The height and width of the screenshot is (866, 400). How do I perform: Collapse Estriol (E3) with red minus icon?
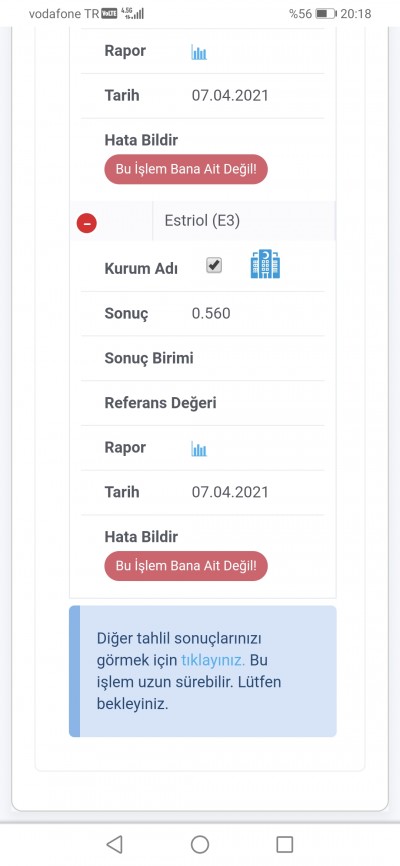[87, 223]
